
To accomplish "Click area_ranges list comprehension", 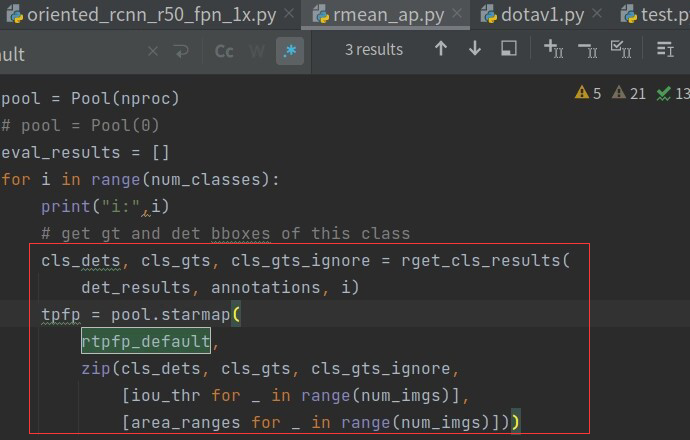I will (x=315, y=422).
